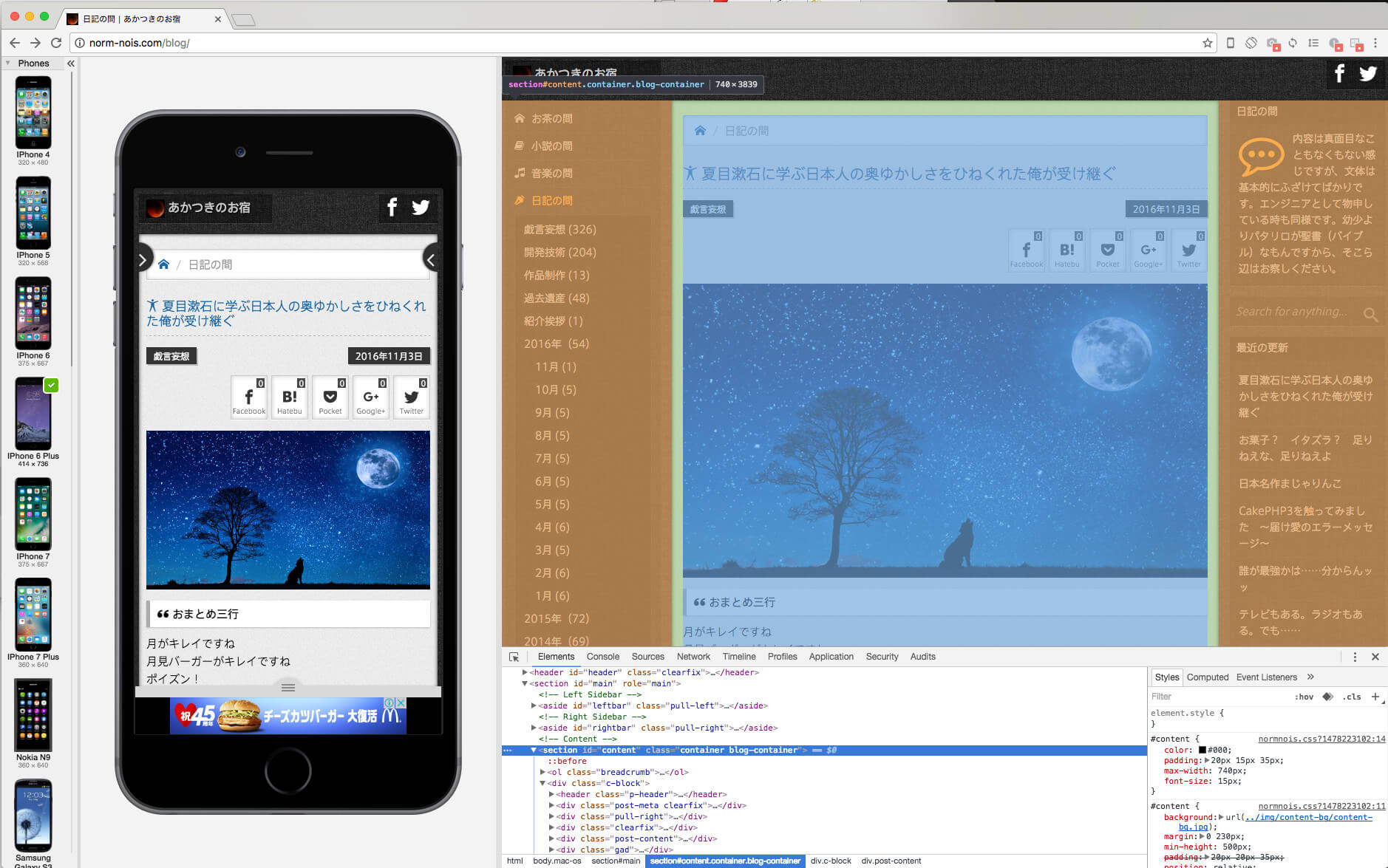Viewport: 1388px width, 868px height.
Task: Click the Pocket share button in the phone preview
Action: [x=330, y=397]
